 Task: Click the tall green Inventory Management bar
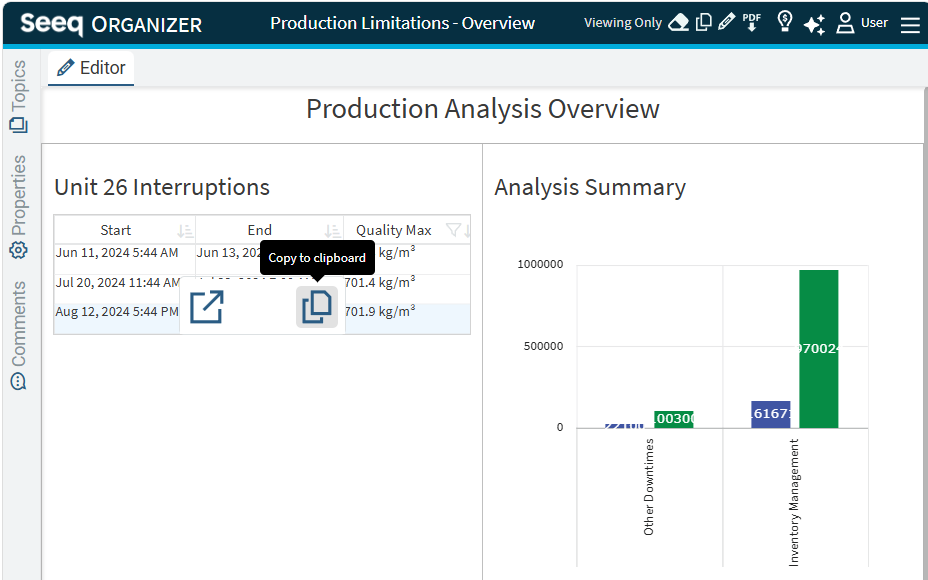point(819,349)
